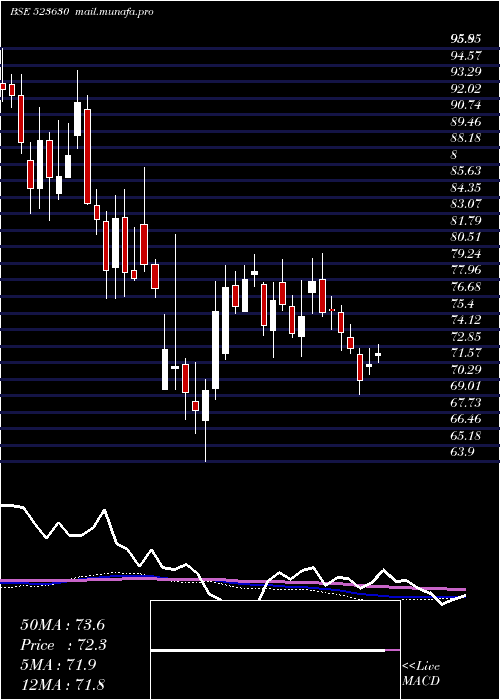Click the 69.01 price axis label
The height and width of the screenshot is (700, 500).
[x=466, y=386]
